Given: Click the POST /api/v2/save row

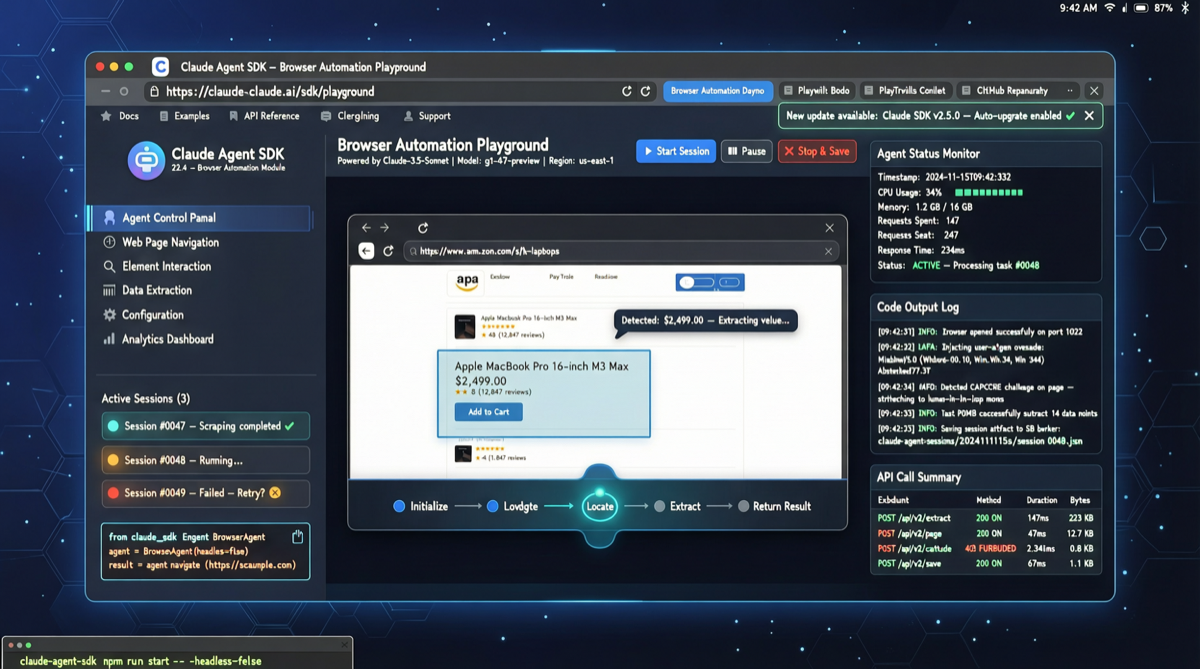Looking at the screenshot, I should coord(987,564).
